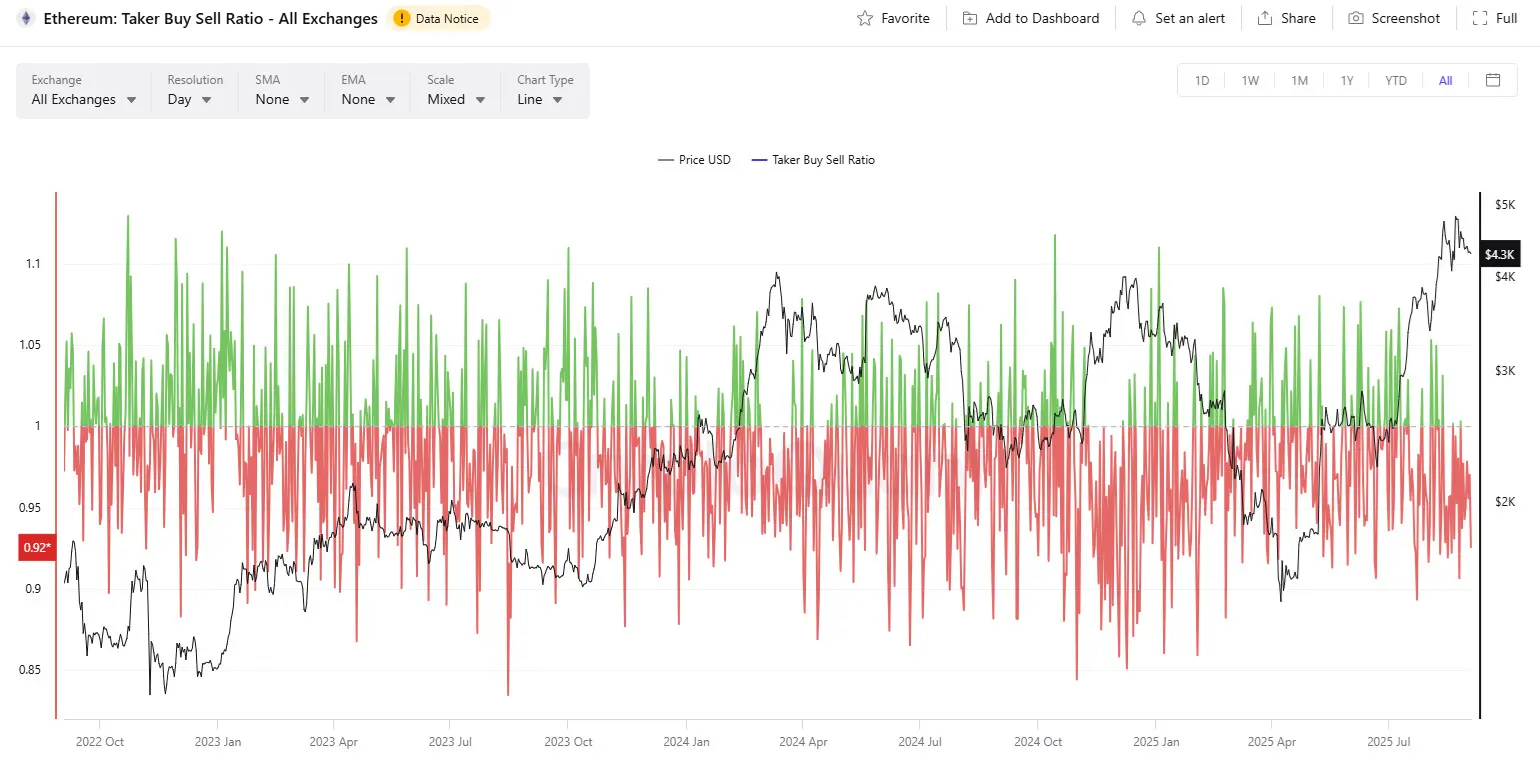Click the $4.3K current price label

click(1501, 254)
